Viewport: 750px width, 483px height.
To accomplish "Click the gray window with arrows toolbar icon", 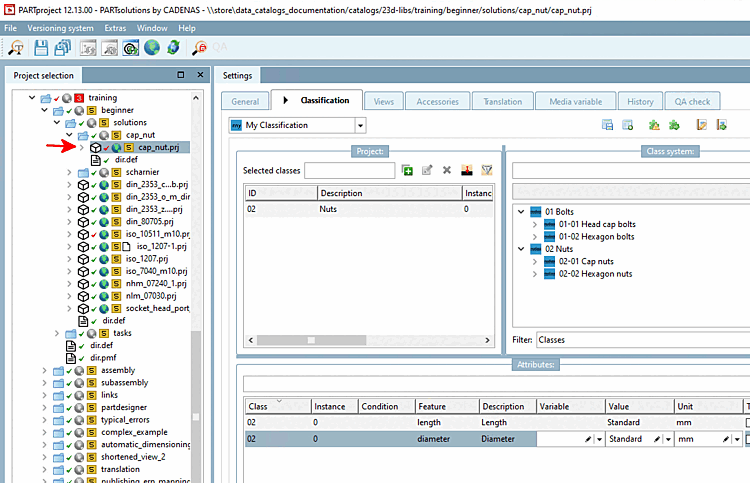I will 88,48.
